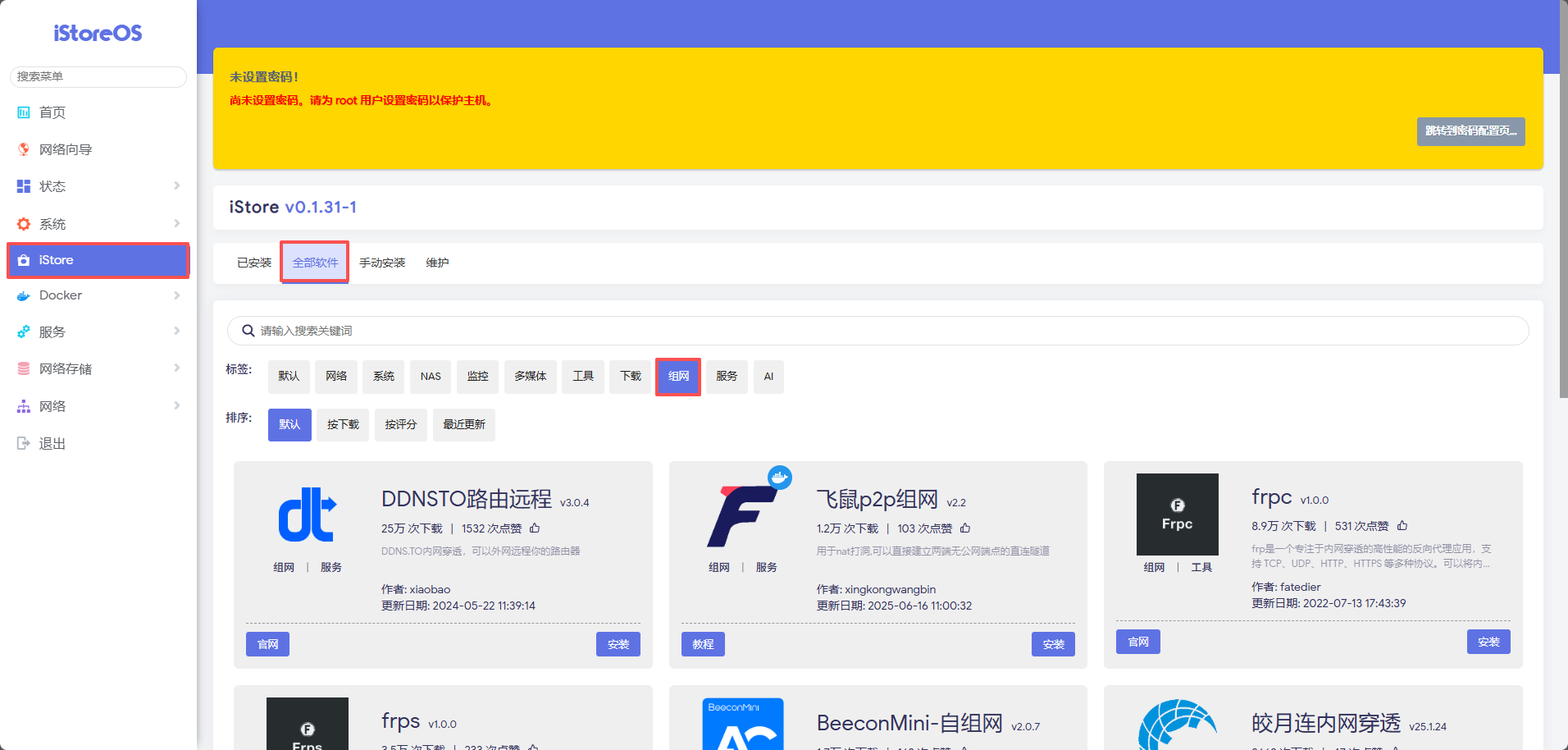Viewport: 1568px width, 750px height.
Task: Click the 网络向导 icon in sidebar
Action: click(x=24, y=149)
